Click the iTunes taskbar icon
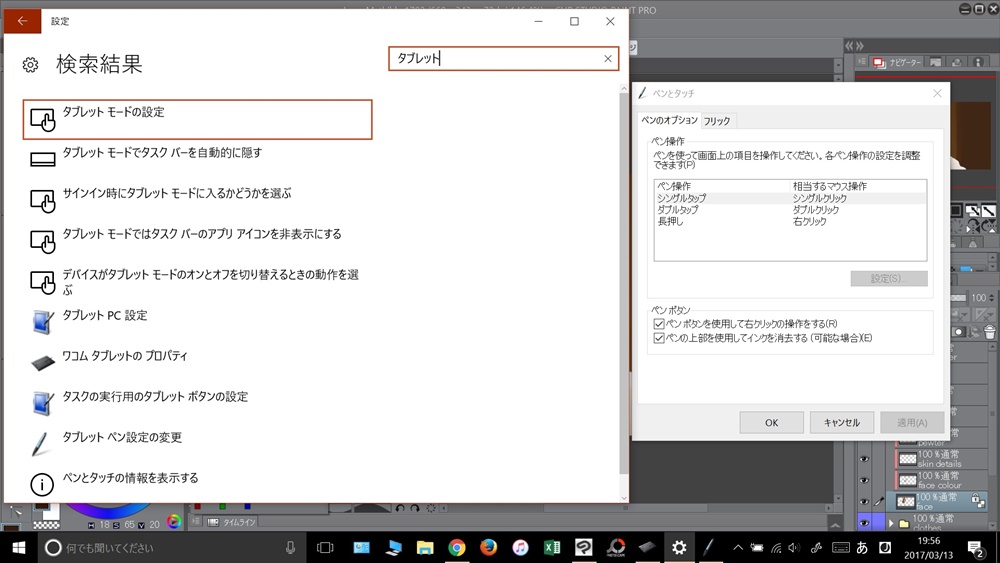This screenshot has width=1000, height=563. (x=520, y=547)
